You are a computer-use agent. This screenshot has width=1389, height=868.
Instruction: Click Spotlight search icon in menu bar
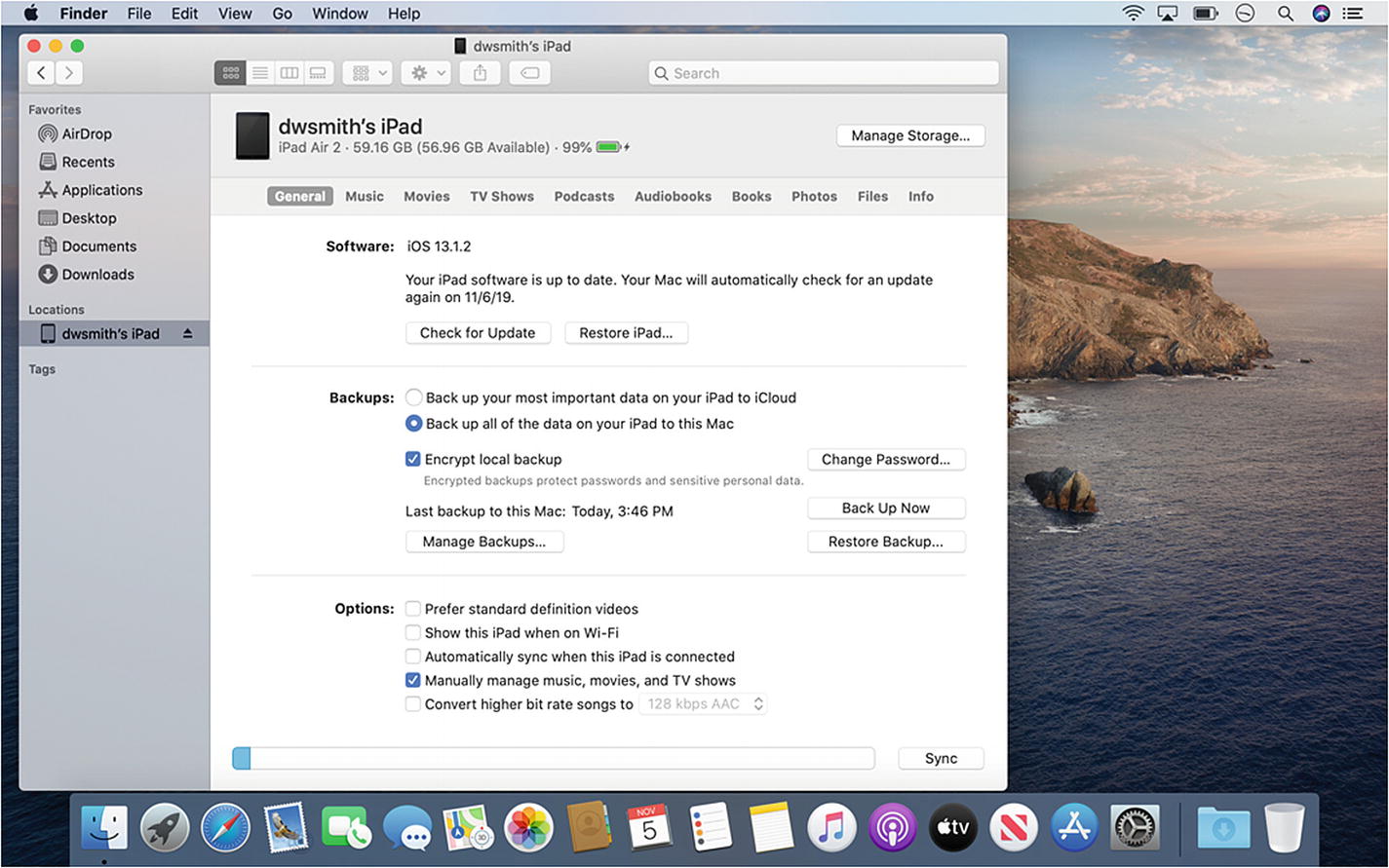coord(1285,14)
